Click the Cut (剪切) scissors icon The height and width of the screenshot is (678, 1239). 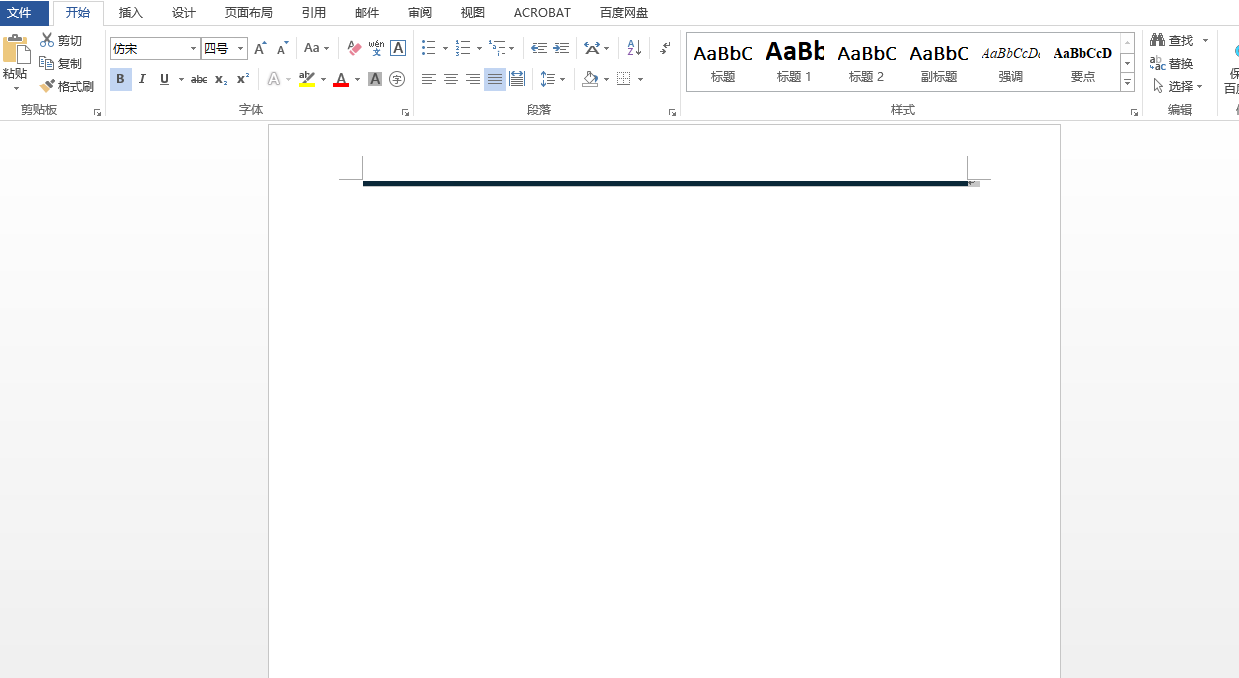click(47, 40)
